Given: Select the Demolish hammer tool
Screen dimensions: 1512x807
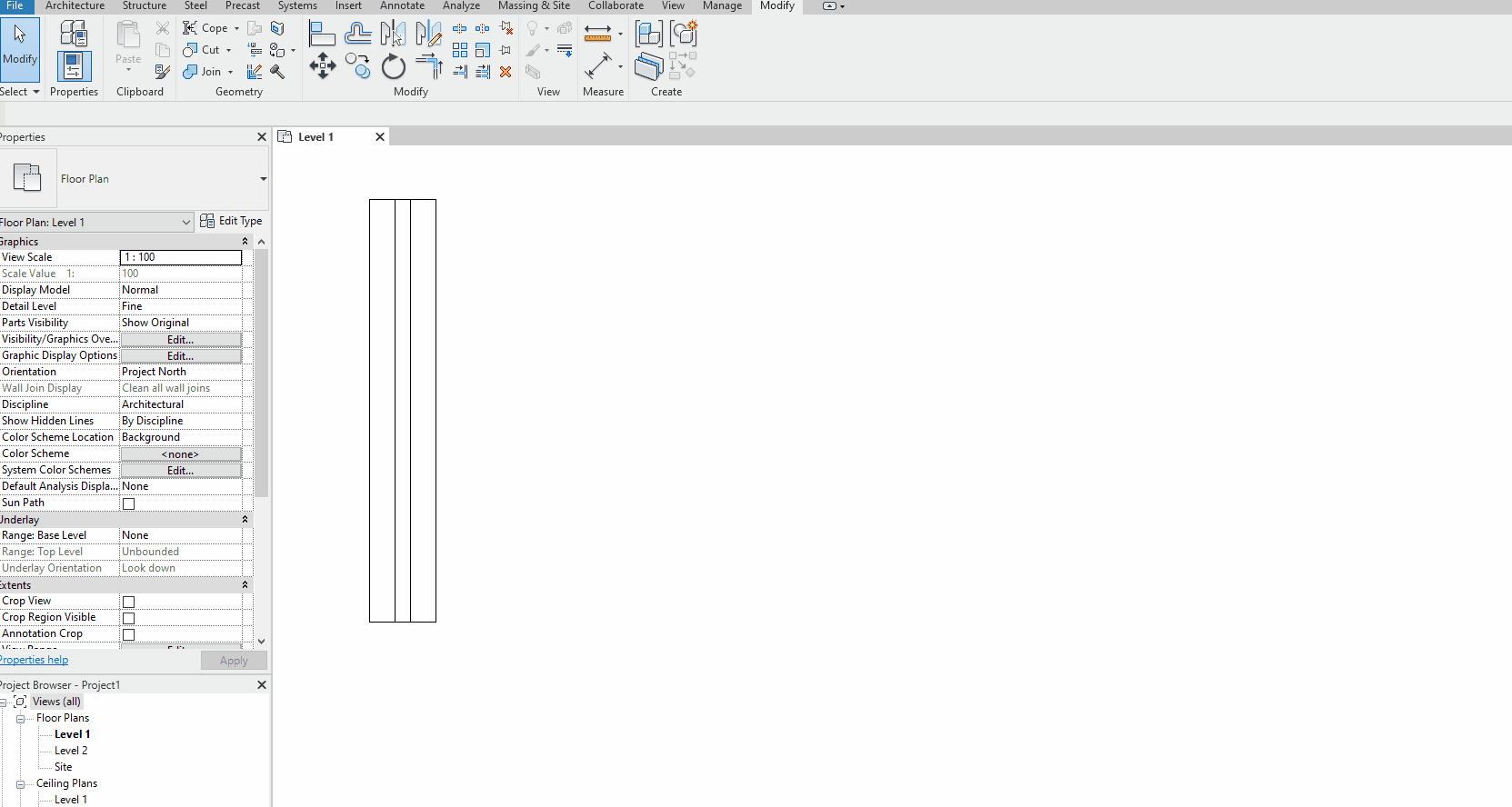Looking at the screenshot, I should [x=277, y=72].
